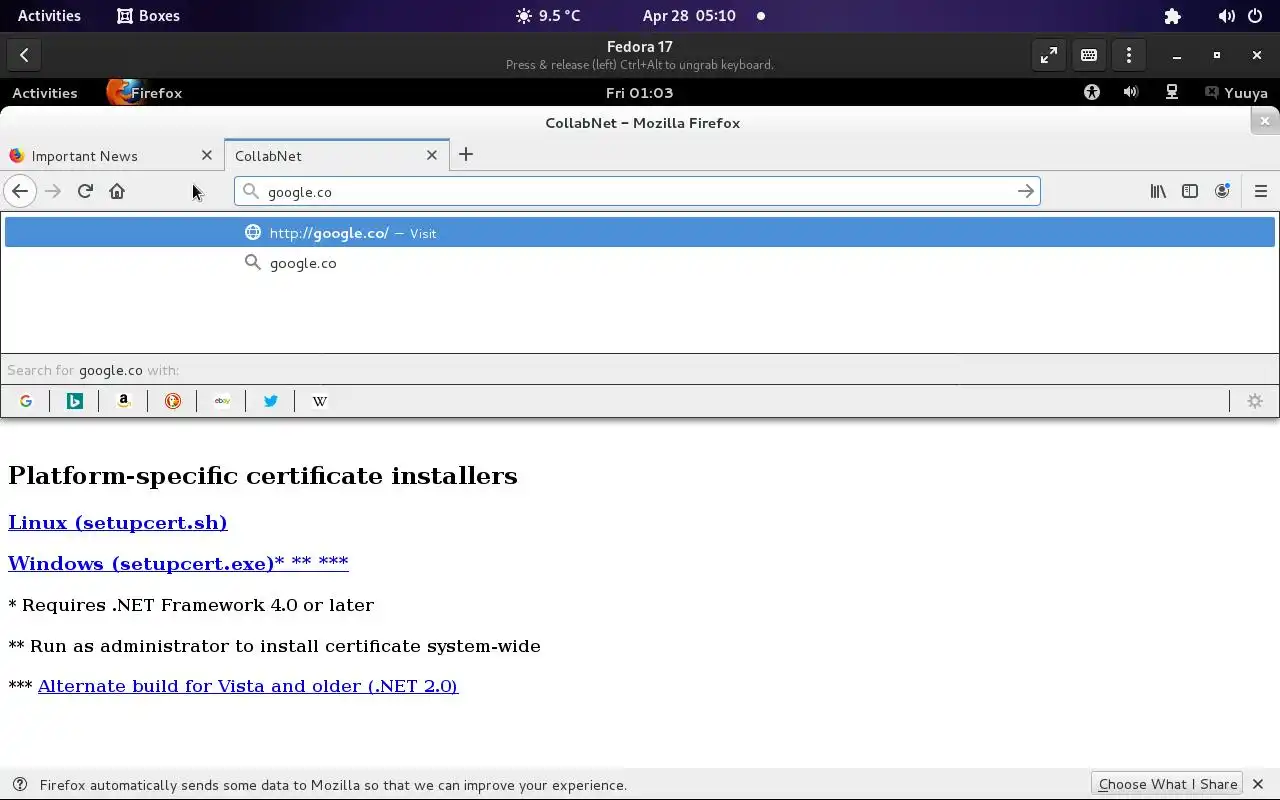The image size is (1280, 800).
Task: Reload the current page
Action: 85,191
